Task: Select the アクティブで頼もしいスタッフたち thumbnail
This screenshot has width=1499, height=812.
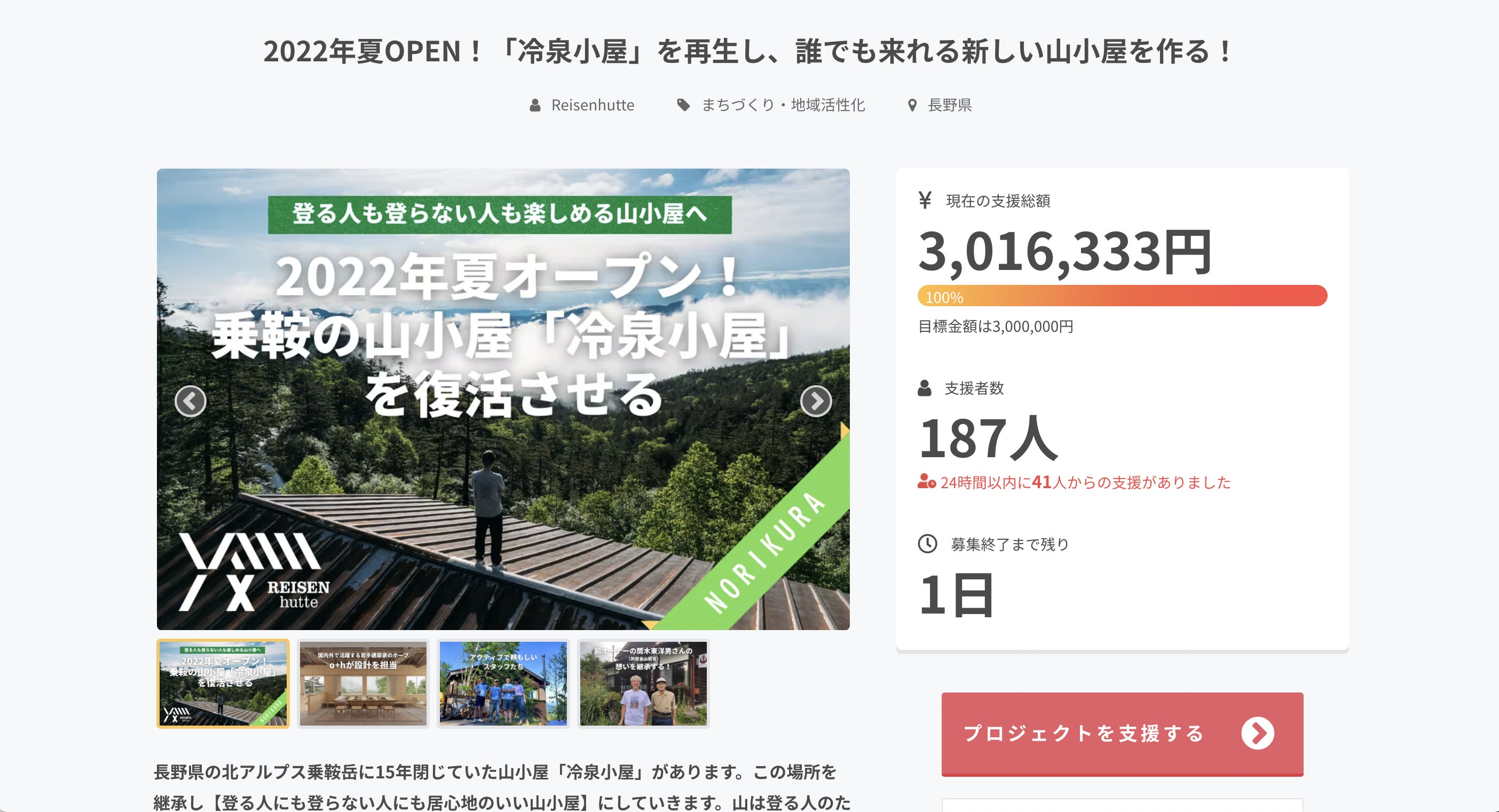Action: 503,683
